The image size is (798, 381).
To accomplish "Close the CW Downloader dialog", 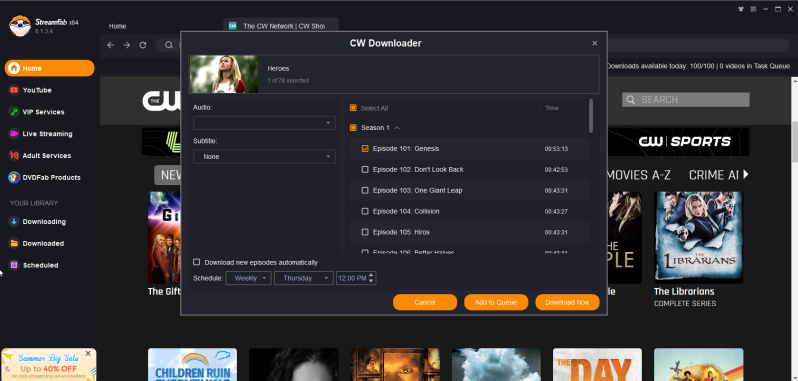I will pyautogui.click(x=594, y=43).
